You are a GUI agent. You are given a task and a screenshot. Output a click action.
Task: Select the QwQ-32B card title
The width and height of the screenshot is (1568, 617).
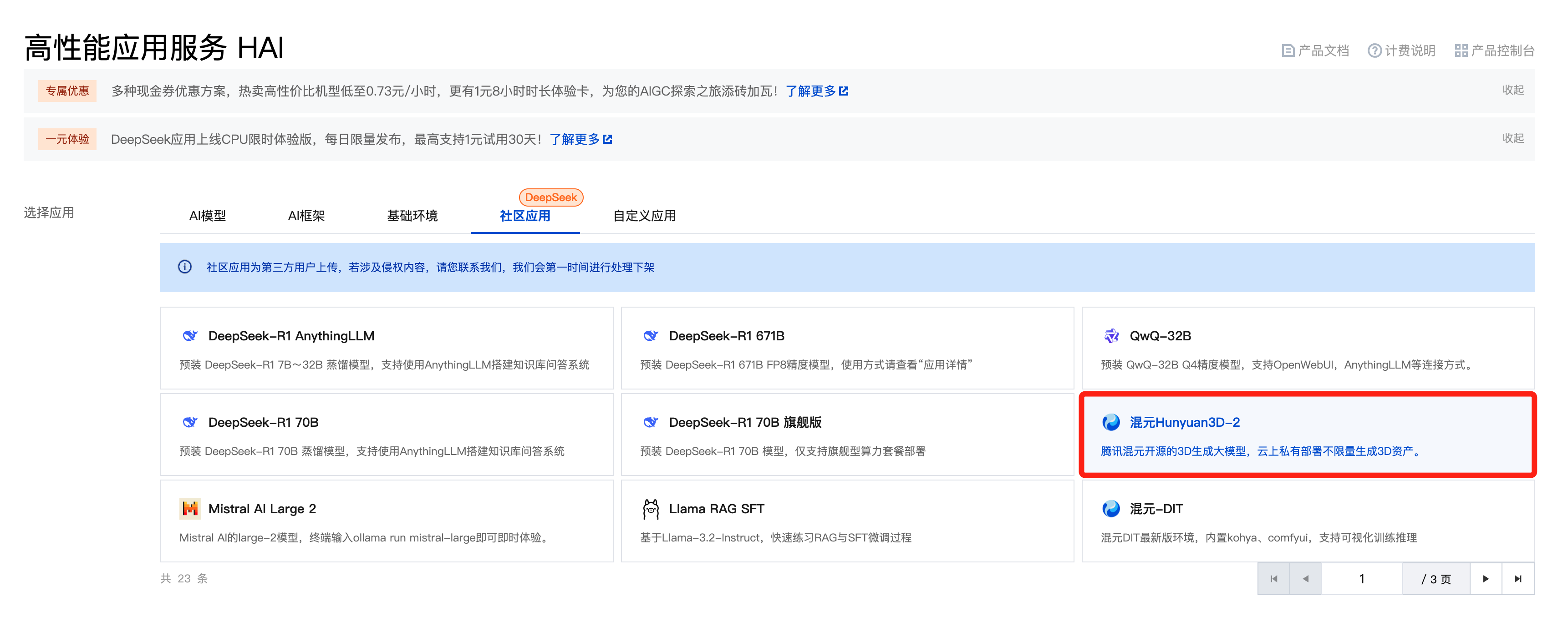1160,335
